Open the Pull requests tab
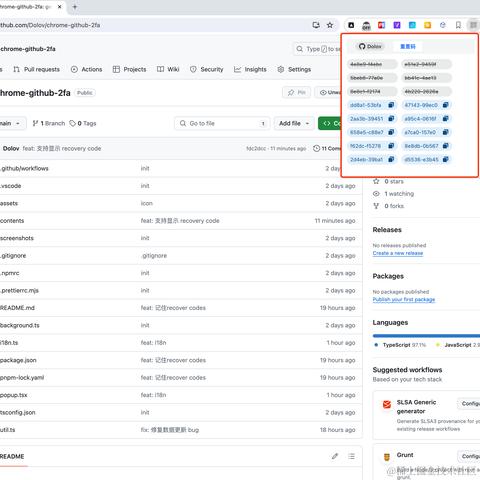 (x=37, y=69)
